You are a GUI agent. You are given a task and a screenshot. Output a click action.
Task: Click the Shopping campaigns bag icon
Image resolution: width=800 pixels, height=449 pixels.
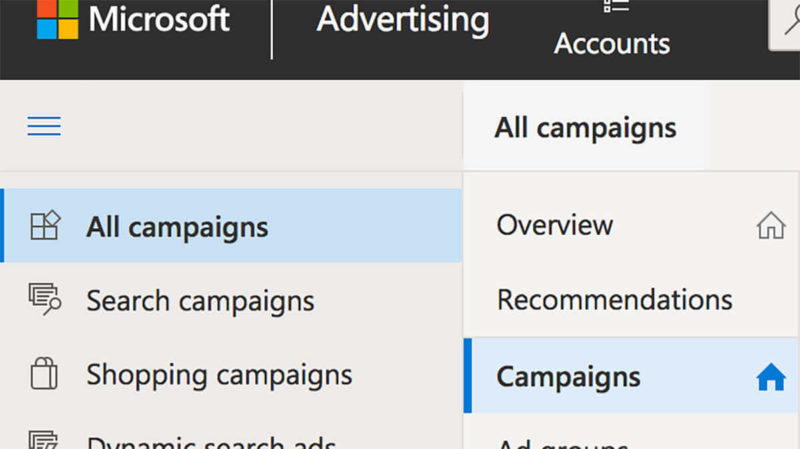click(44, 373)
